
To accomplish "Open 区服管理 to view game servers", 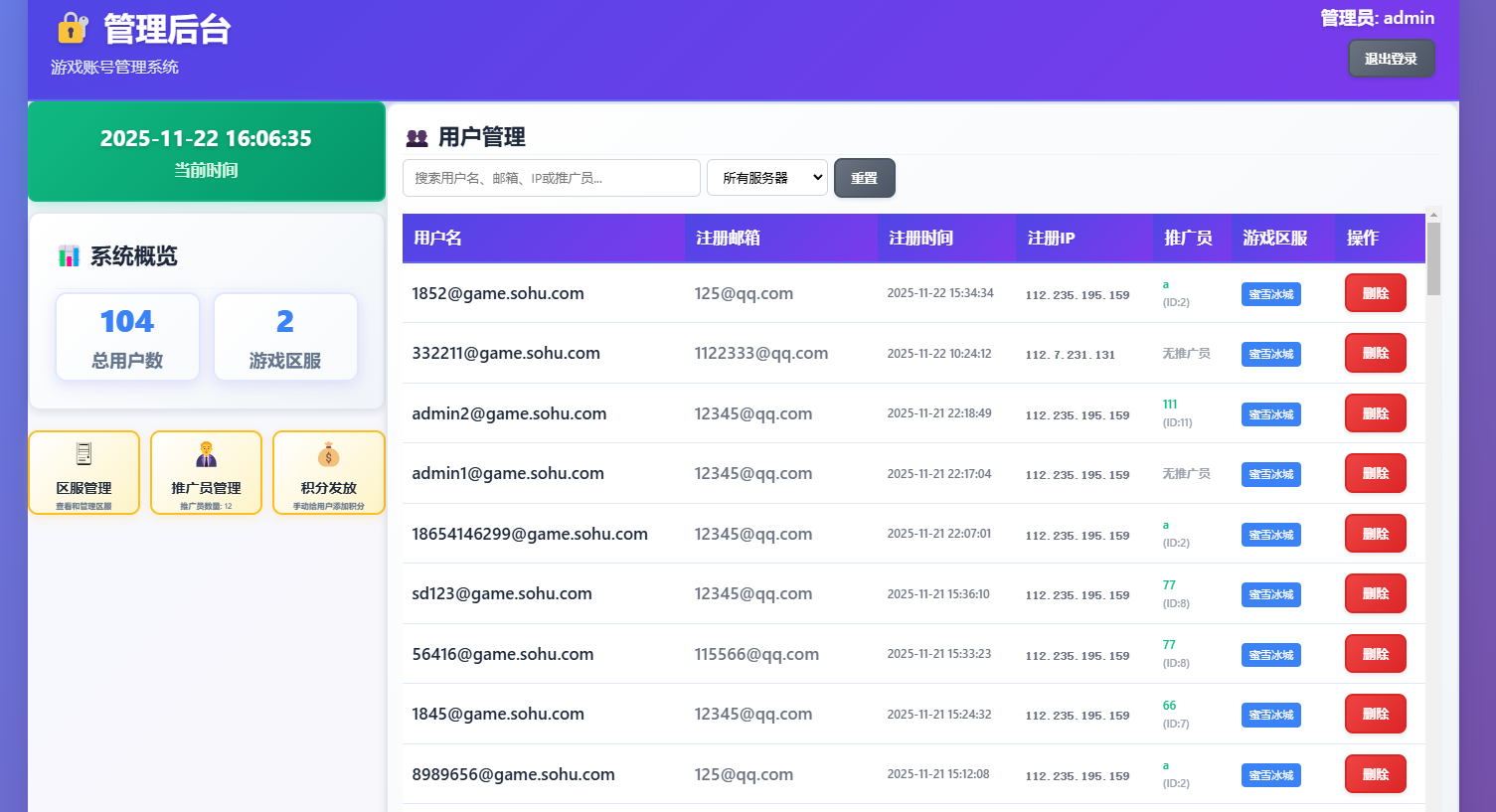I will click(83, 473).
